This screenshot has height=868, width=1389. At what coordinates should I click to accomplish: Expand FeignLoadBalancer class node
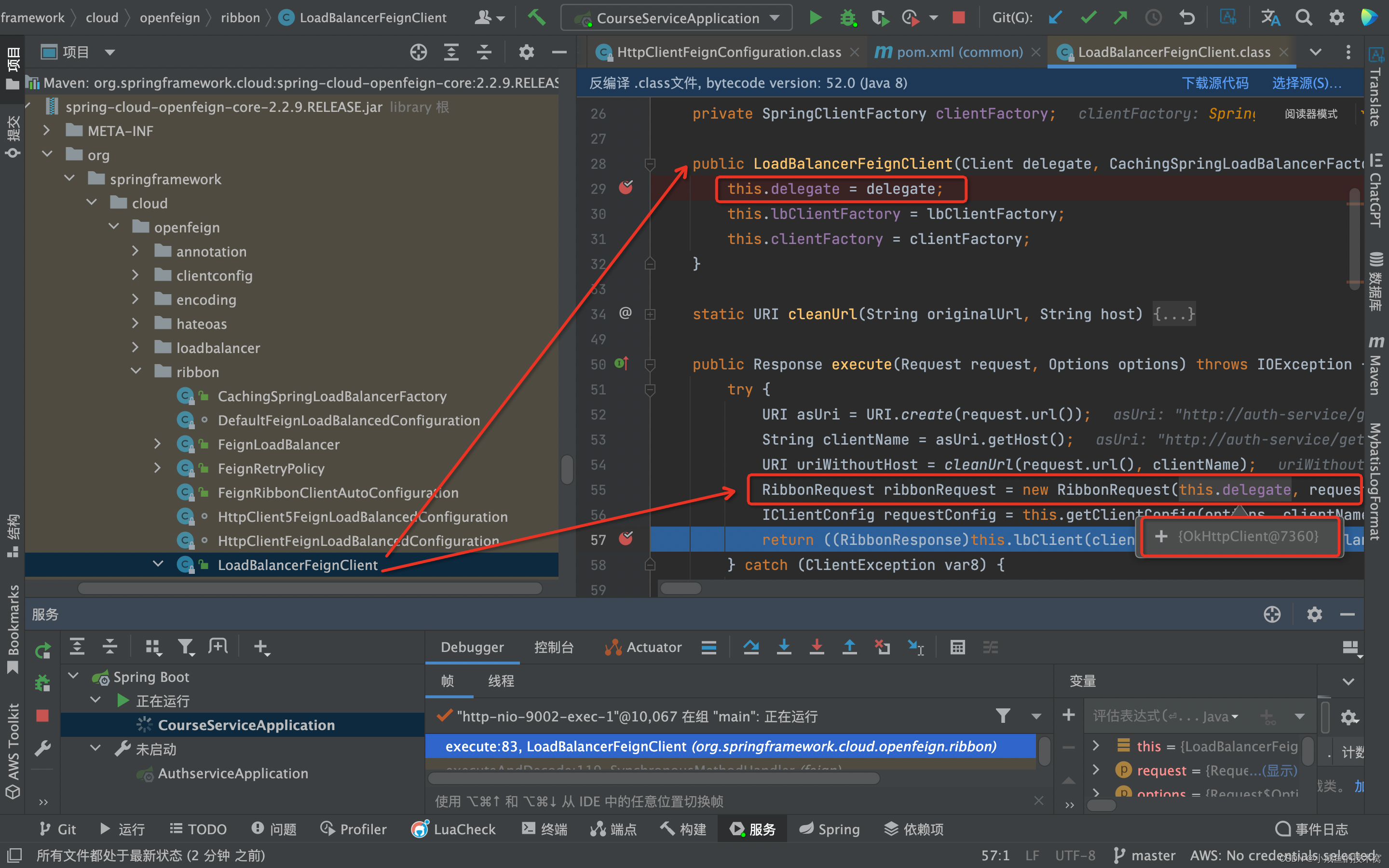pos(157,444)
